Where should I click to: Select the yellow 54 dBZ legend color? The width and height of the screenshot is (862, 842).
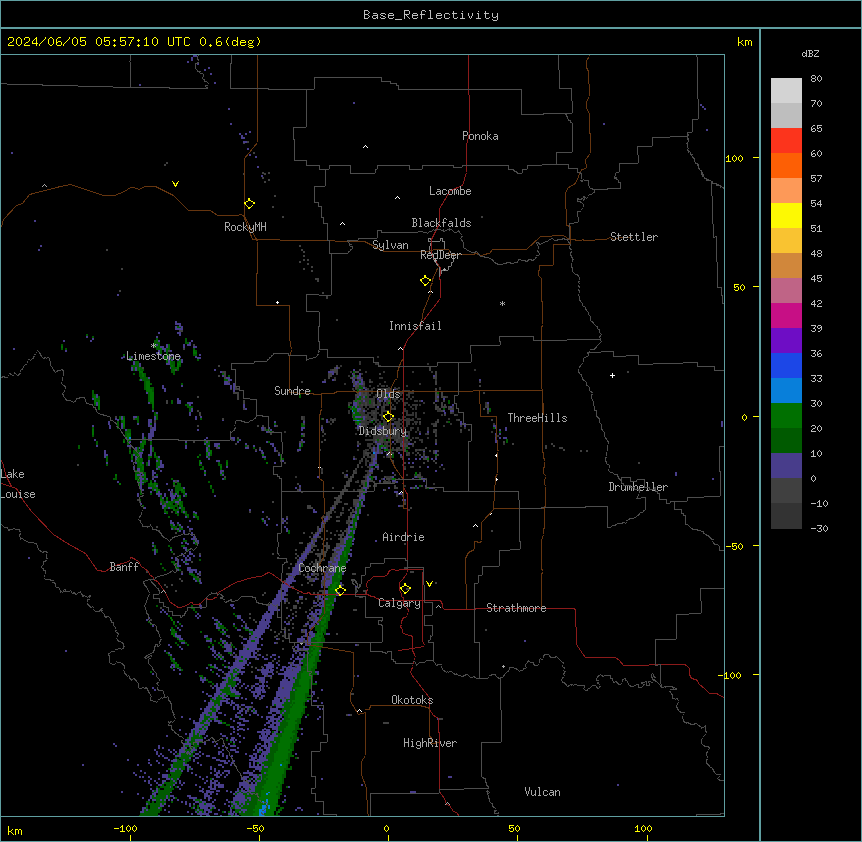tap(786, 215)
